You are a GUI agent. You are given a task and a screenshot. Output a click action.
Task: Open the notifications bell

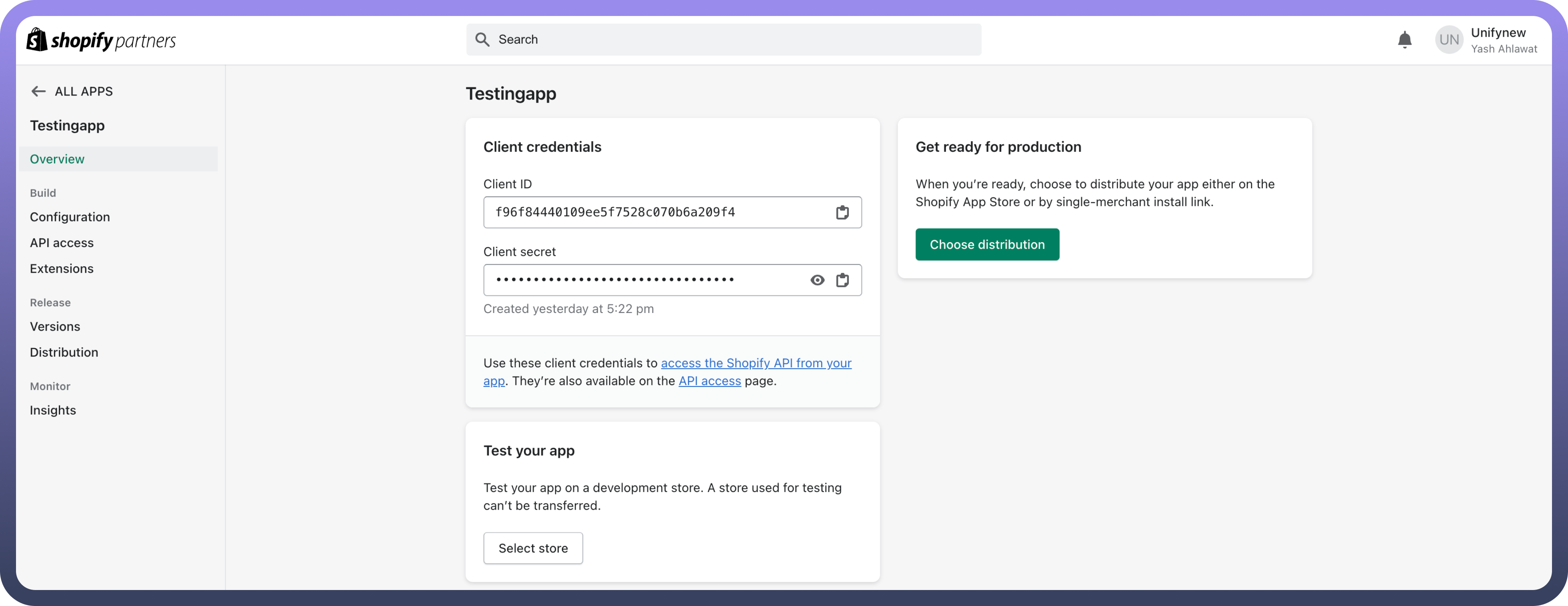pos(1404,40)
